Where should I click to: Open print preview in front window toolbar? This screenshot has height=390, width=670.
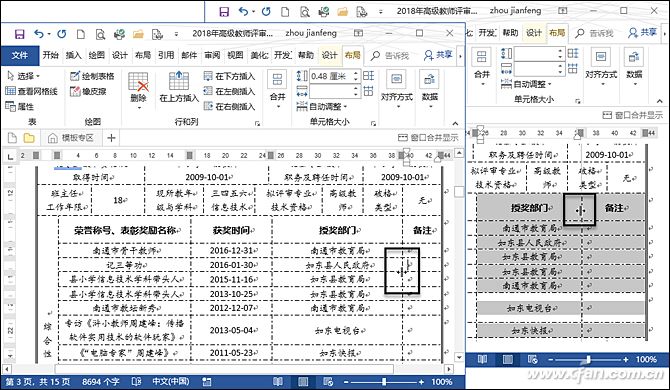(x=100, y=34)
